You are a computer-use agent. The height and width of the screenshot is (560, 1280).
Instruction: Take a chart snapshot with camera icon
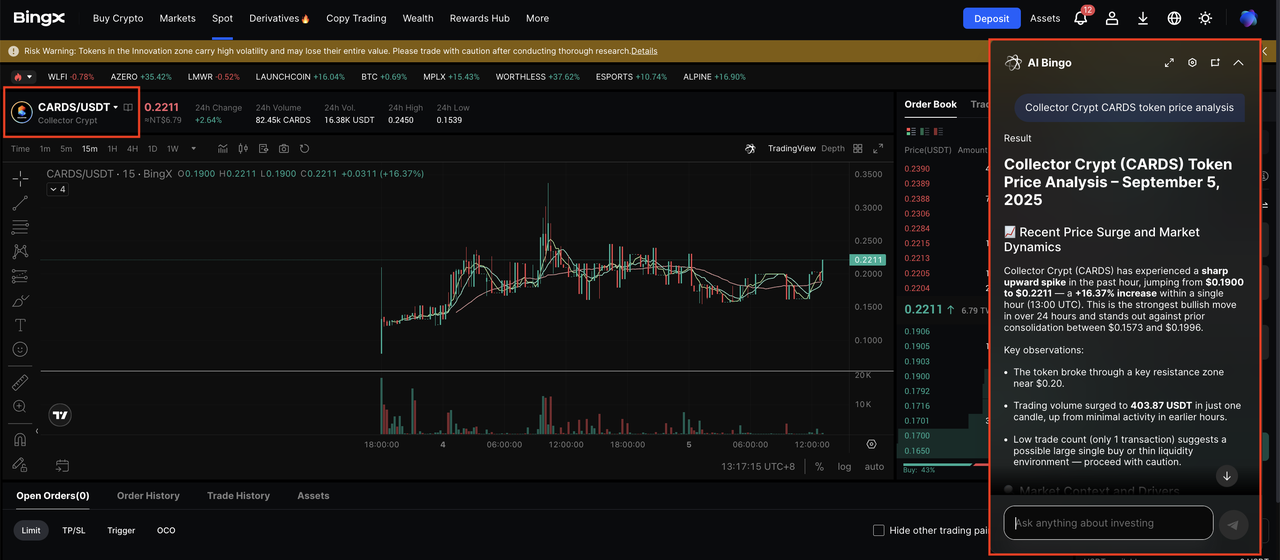coord(284,149)
